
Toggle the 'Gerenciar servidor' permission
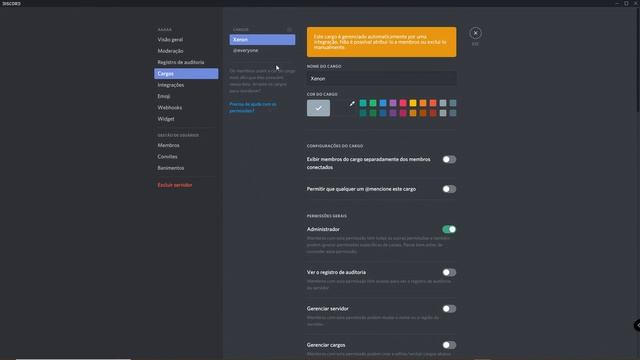[x=449, y=309]
